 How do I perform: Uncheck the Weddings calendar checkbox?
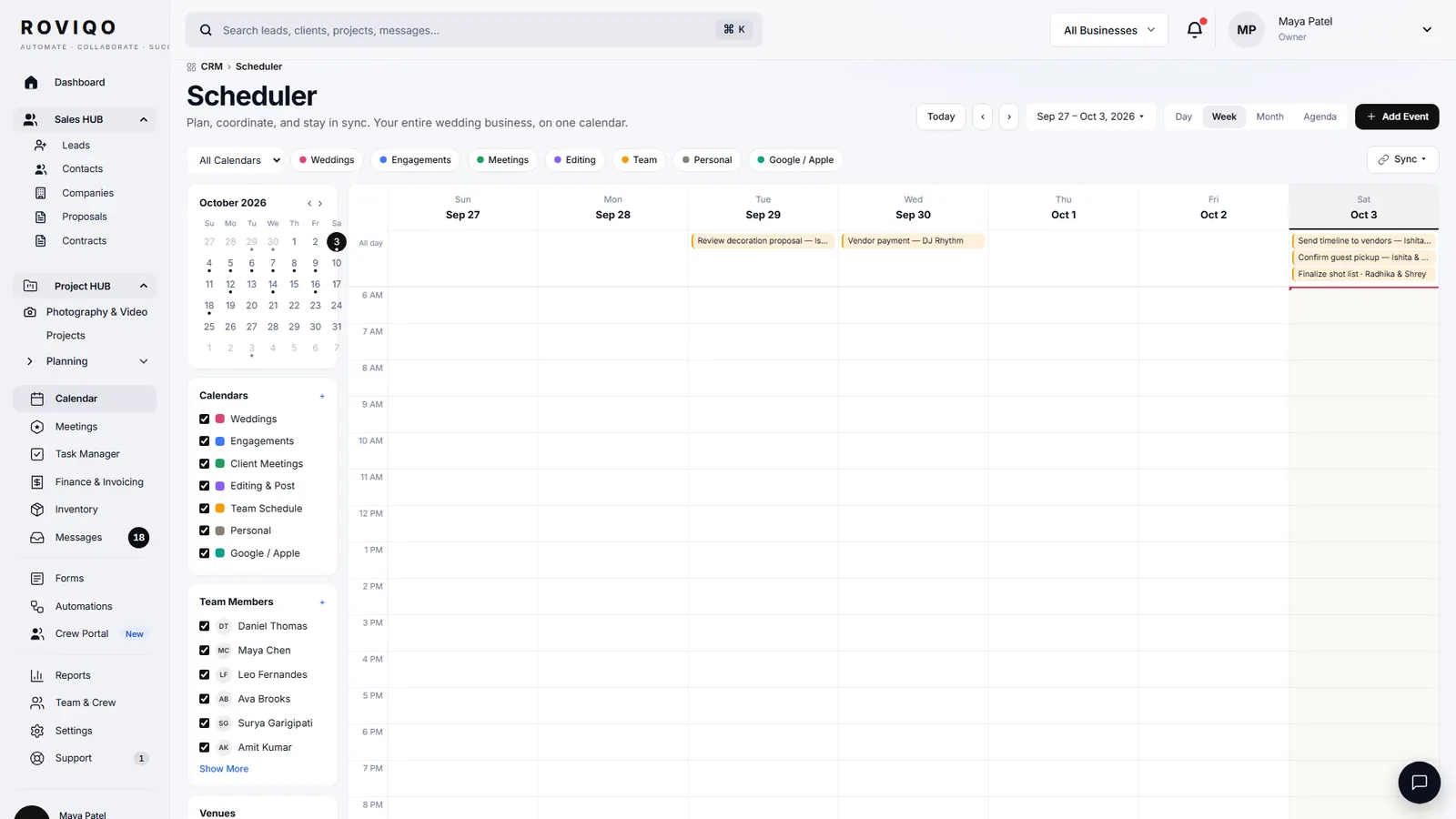205,420
